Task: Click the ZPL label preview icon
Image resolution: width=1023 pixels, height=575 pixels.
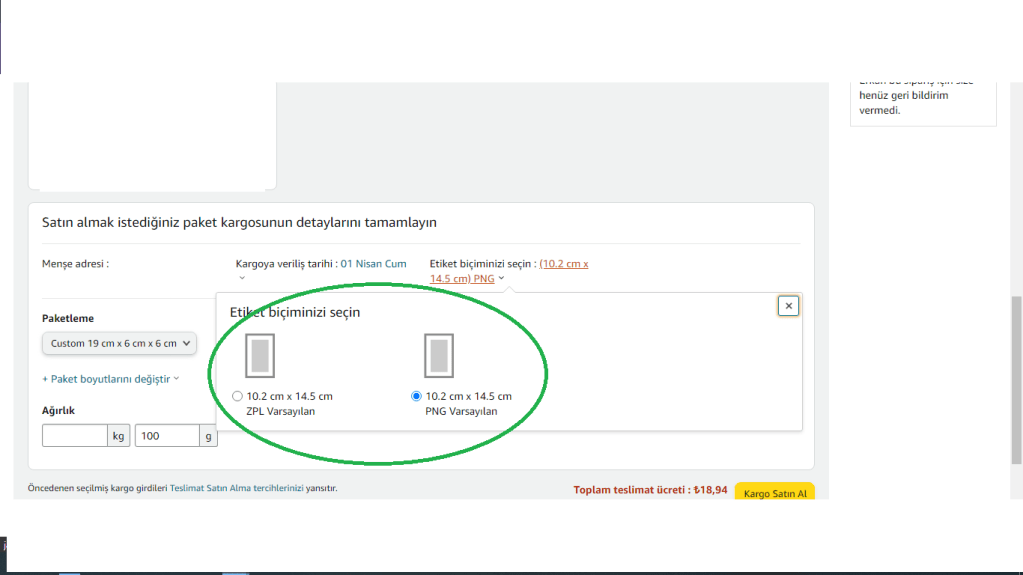Action: (259, 356)
